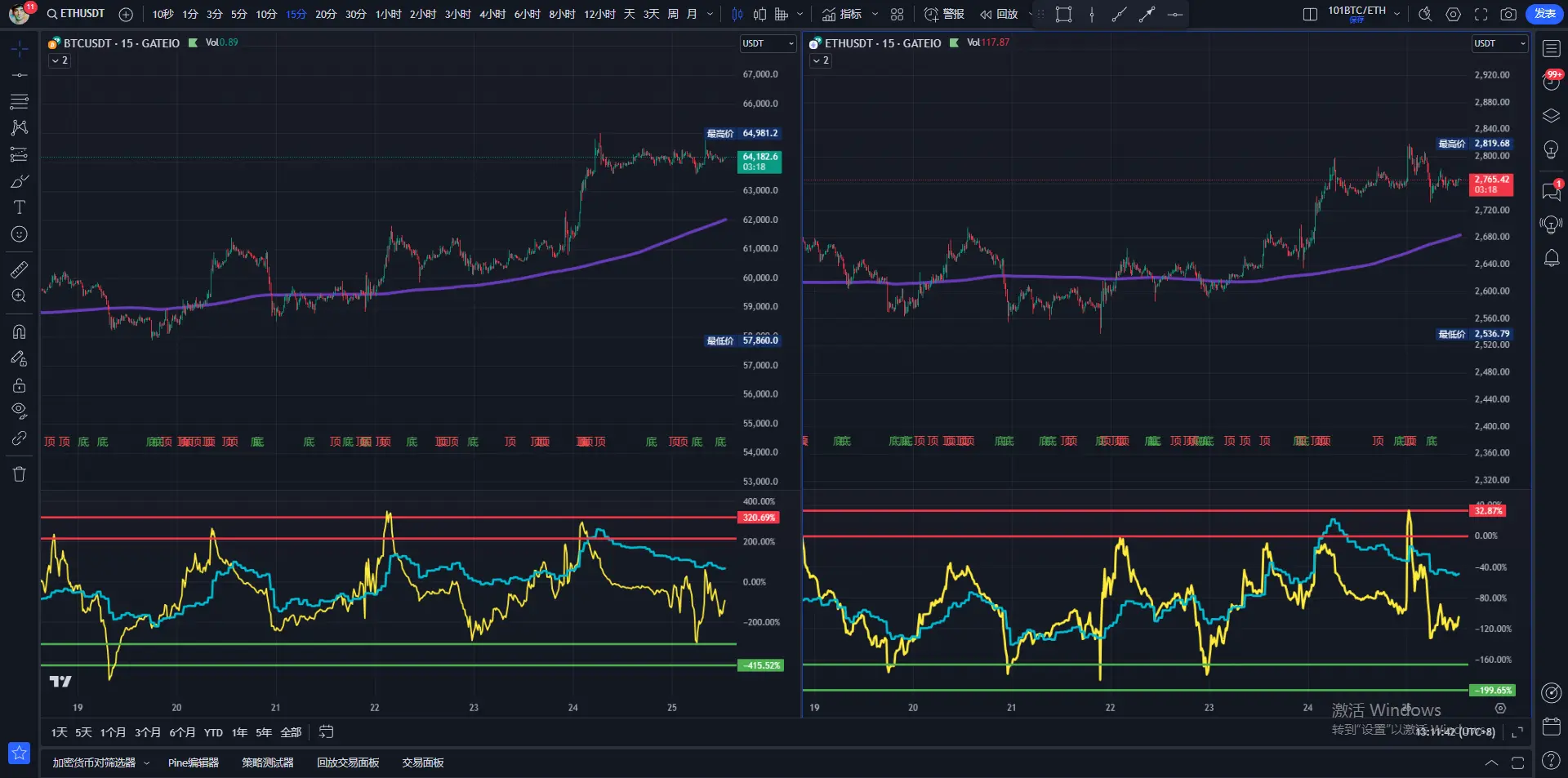Open the layout selection icon
1568x778 pixels.
coord(1309,14)
